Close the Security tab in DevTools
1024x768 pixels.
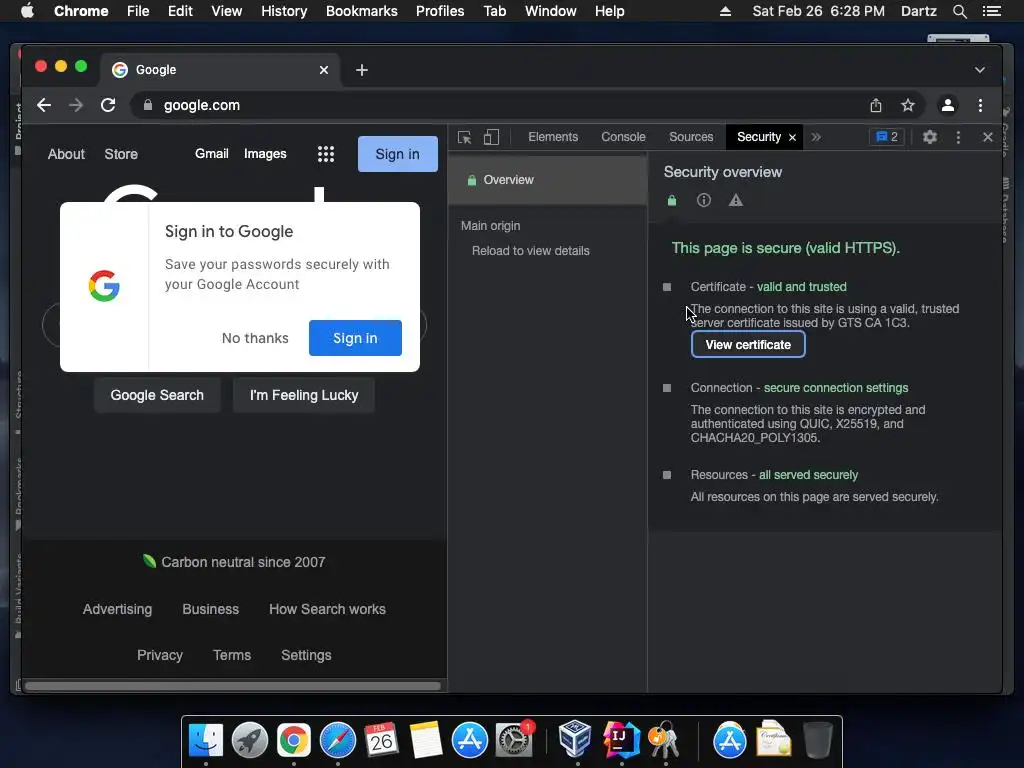point(792,137)
